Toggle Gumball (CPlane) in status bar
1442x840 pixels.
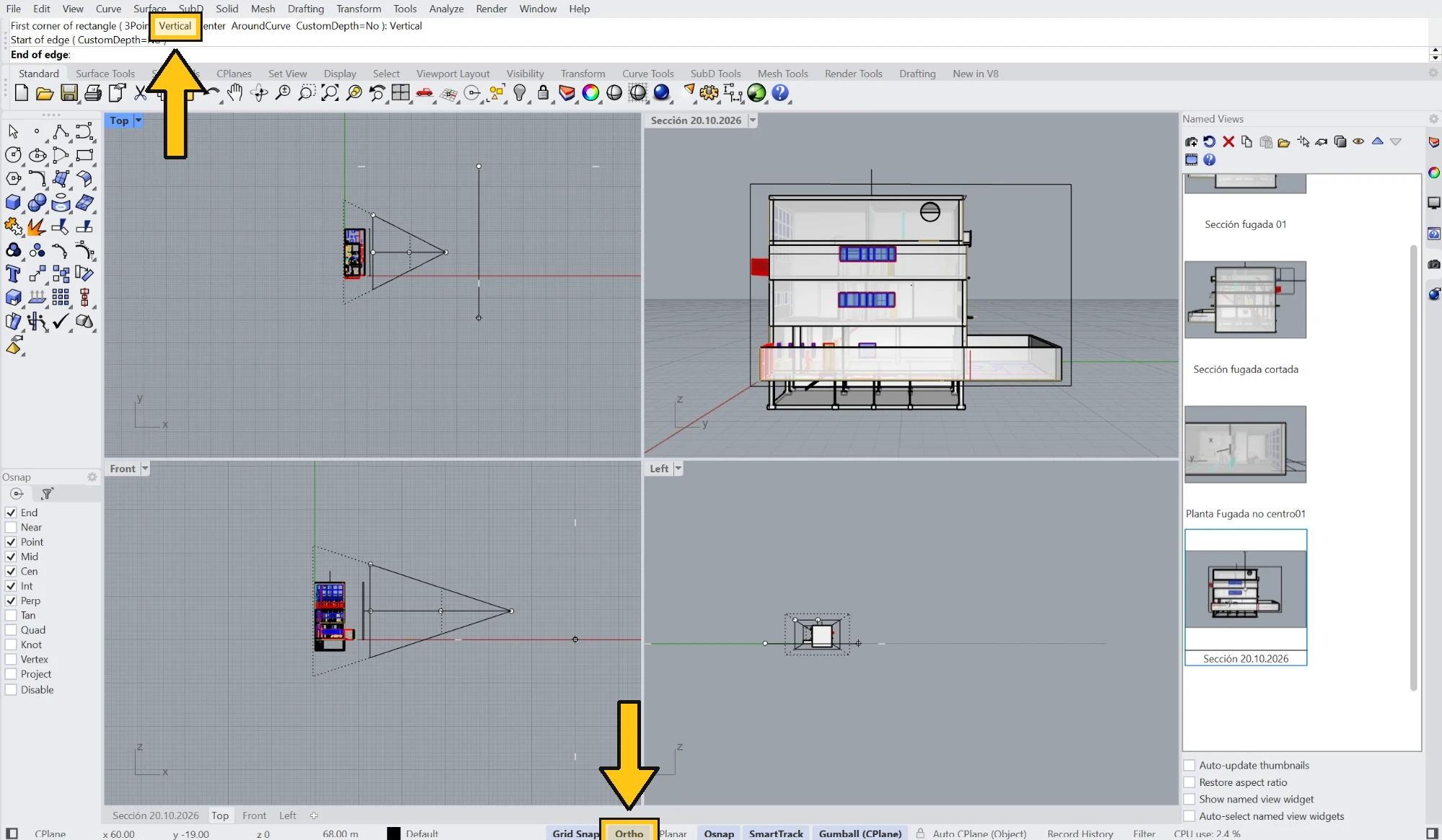click(860, 834)
